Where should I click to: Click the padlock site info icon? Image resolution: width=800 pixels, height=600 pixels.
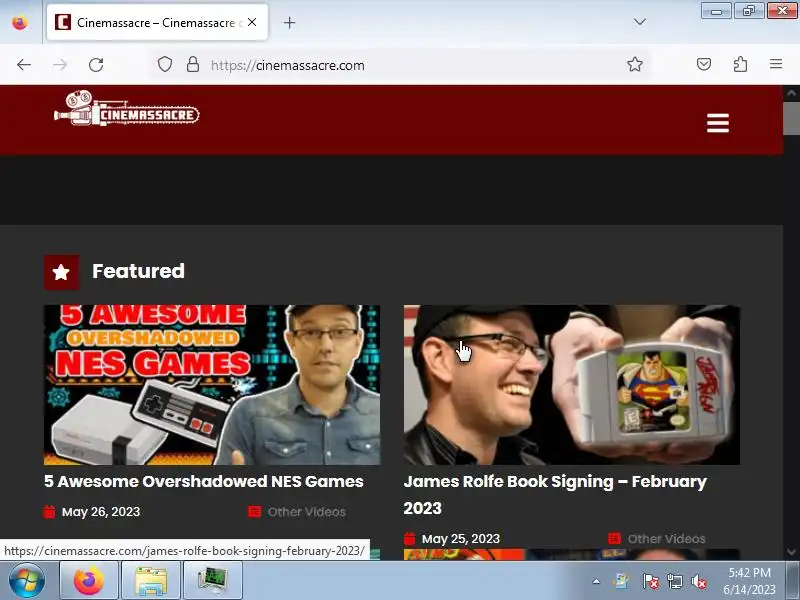[x=192, y=64]
